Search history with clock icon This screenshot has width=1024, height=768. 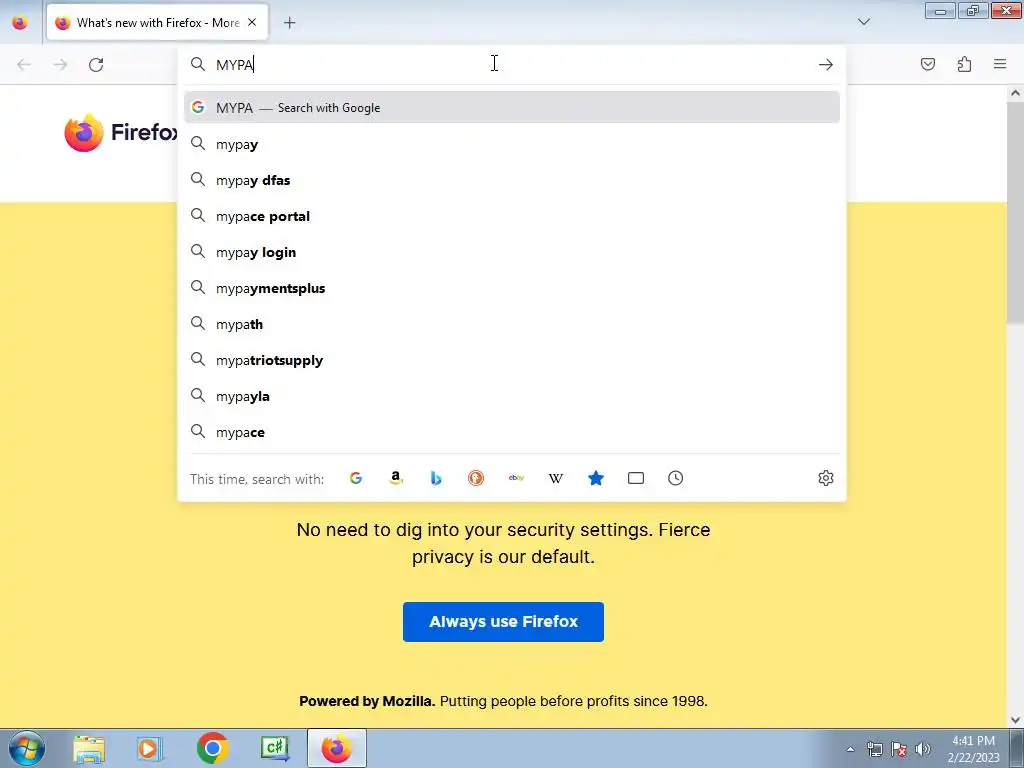pos(675,478)
